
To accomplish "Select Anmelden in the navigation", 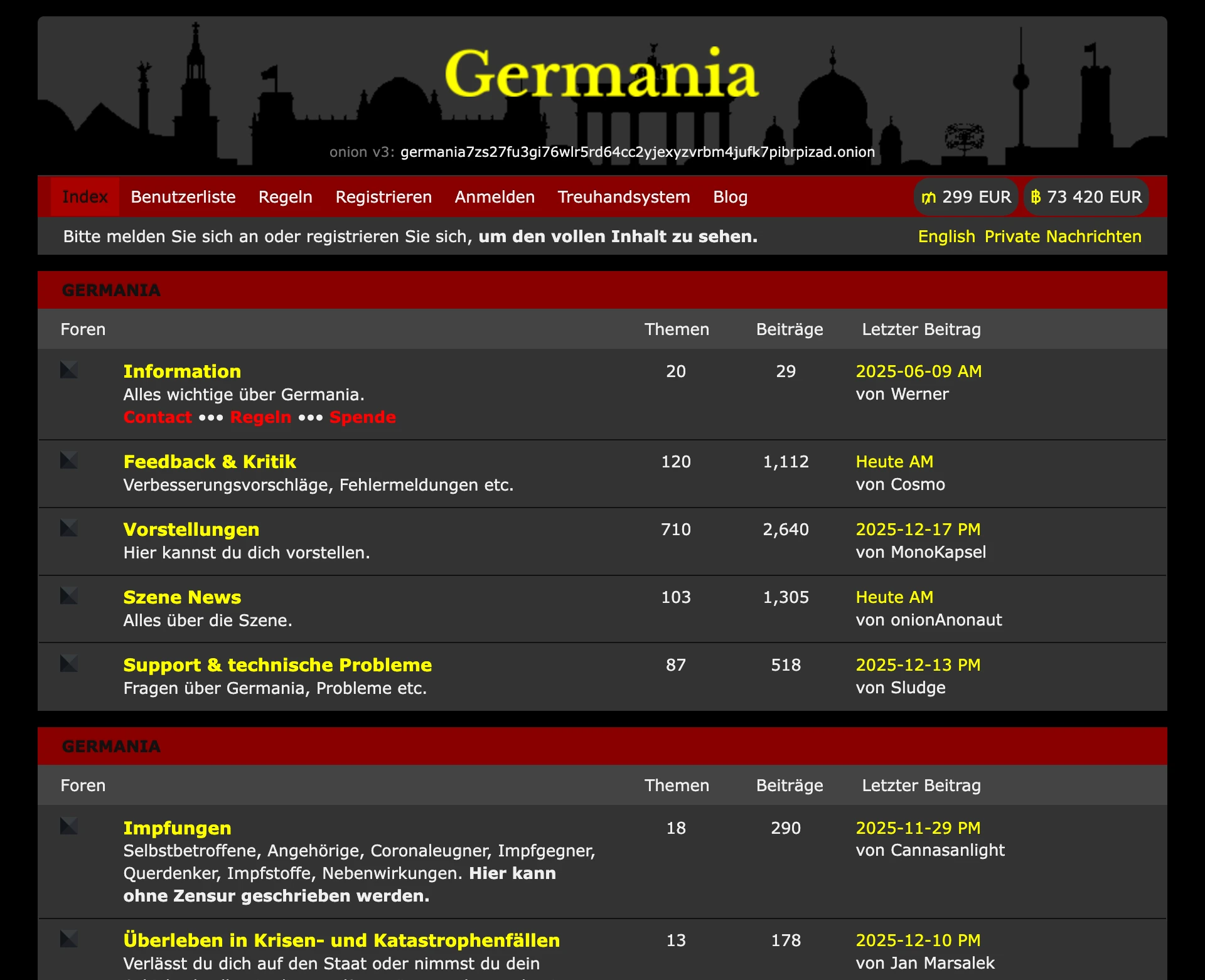I will 494,196.
